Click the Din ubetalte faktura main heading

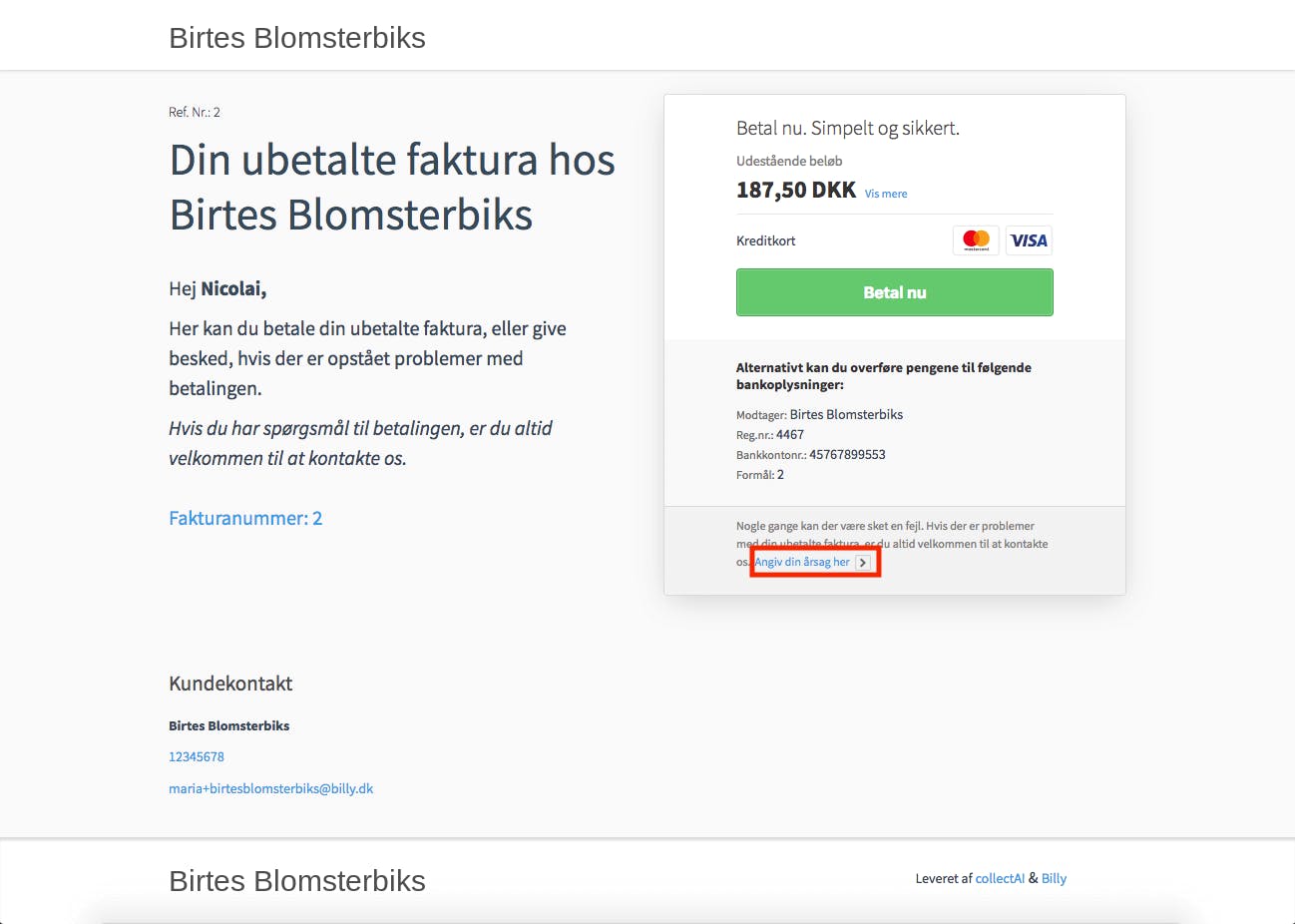[x=392, y=187]
